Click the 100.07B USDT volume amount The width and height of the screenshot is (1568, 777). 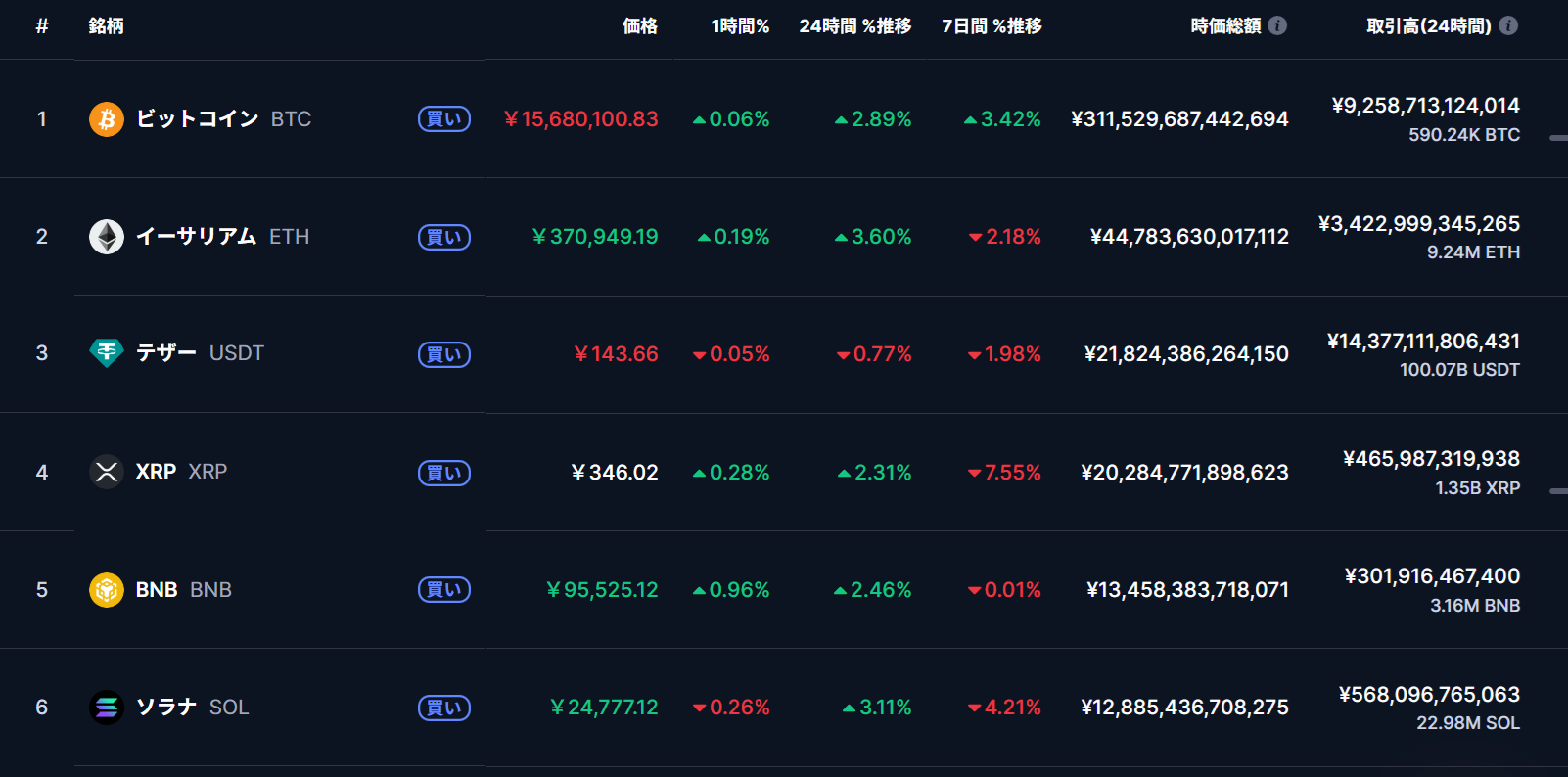(1459, 370)
